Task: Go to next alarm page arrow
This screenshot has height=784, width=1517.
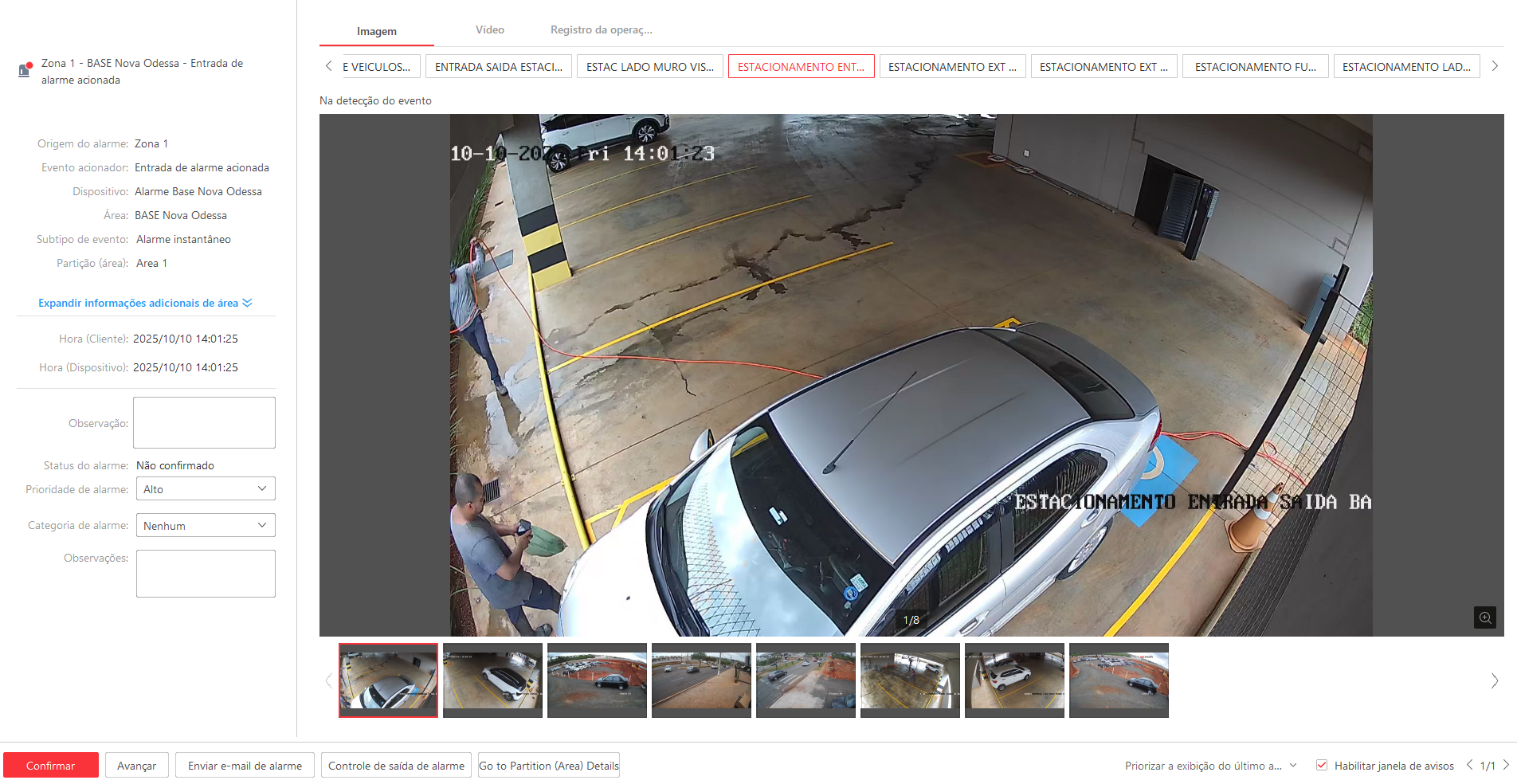Action: 1506,765
